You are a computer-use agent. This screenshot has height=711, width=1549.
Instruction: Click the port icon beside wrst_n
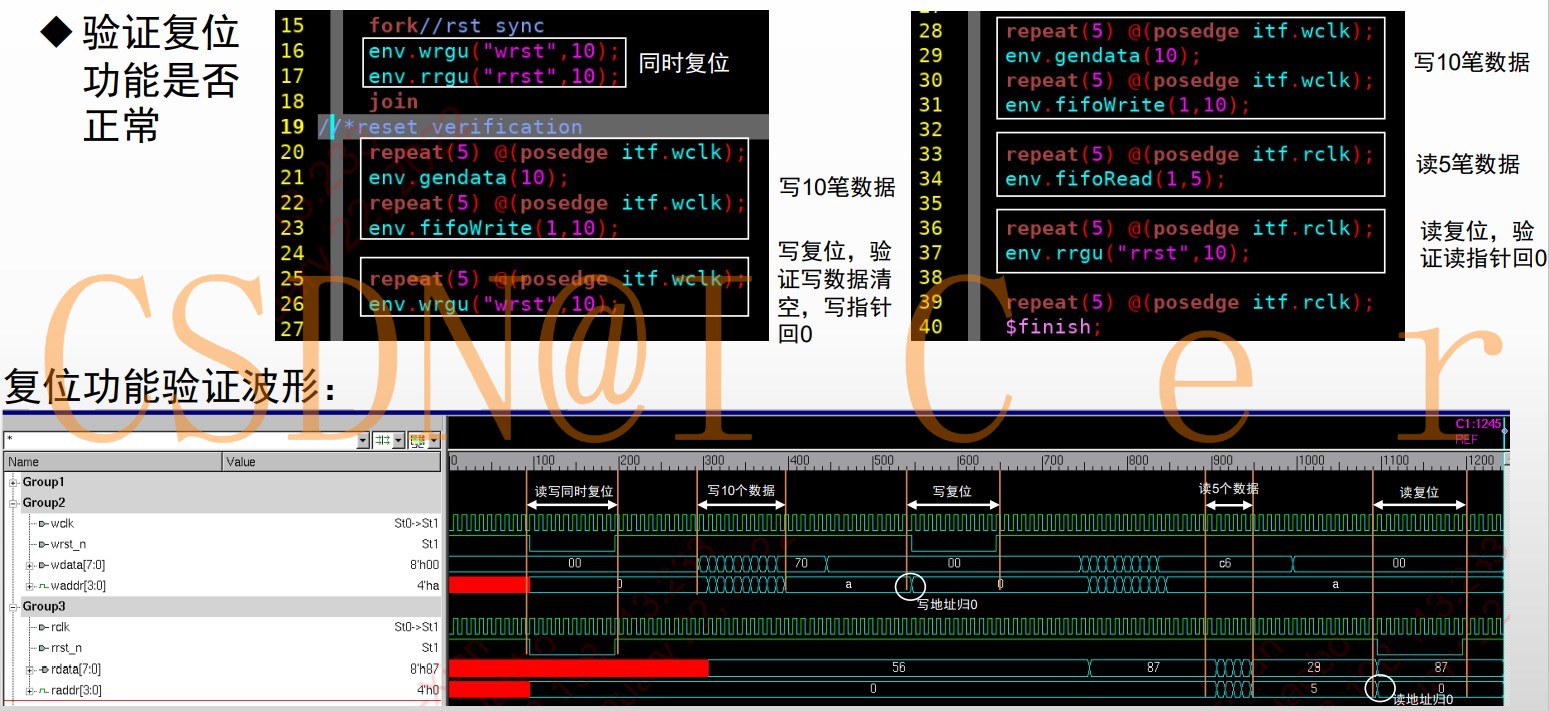(x=43, y=545)
